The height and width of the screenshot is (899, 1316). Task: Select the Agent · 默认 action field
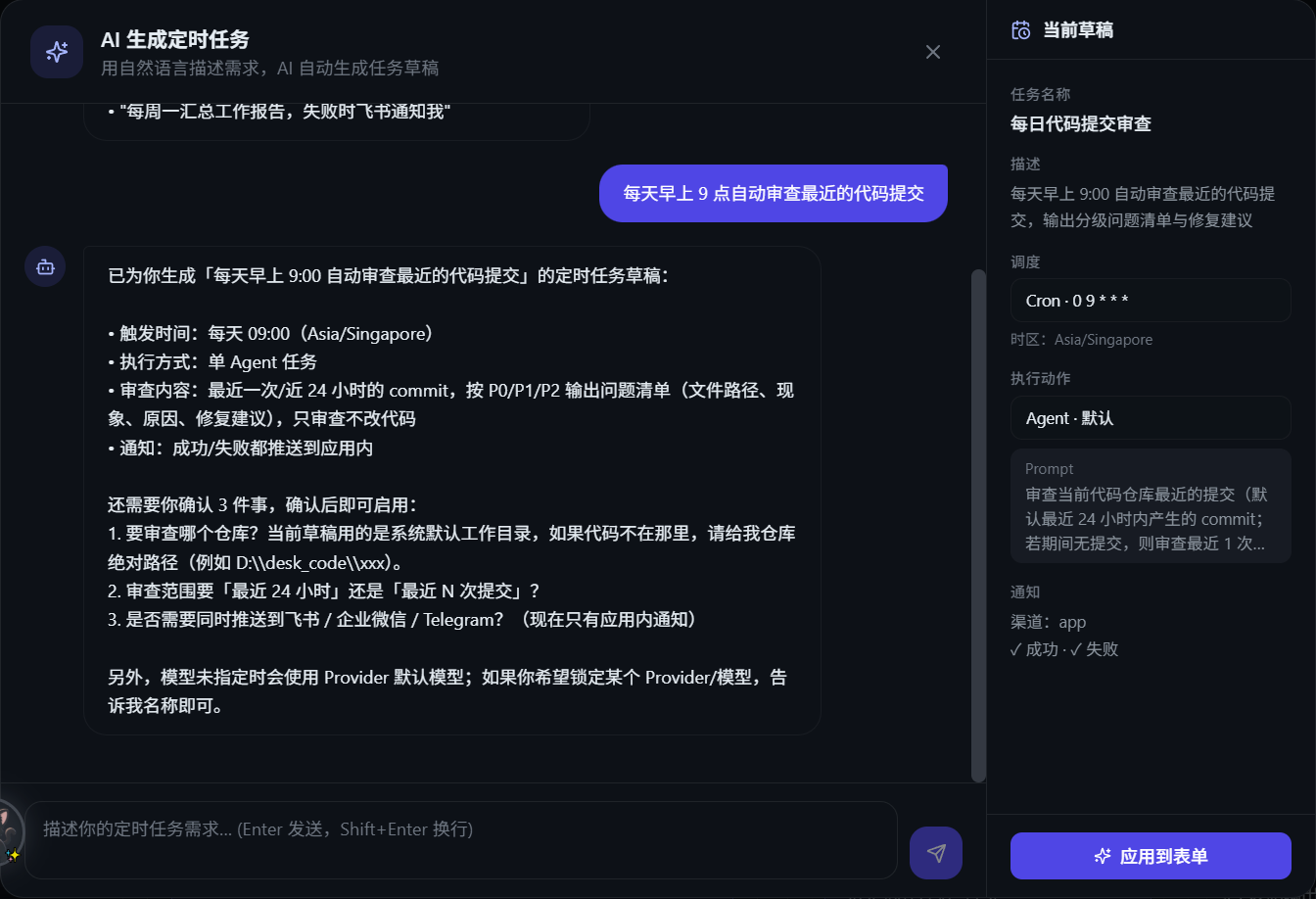pos(1151,418)
